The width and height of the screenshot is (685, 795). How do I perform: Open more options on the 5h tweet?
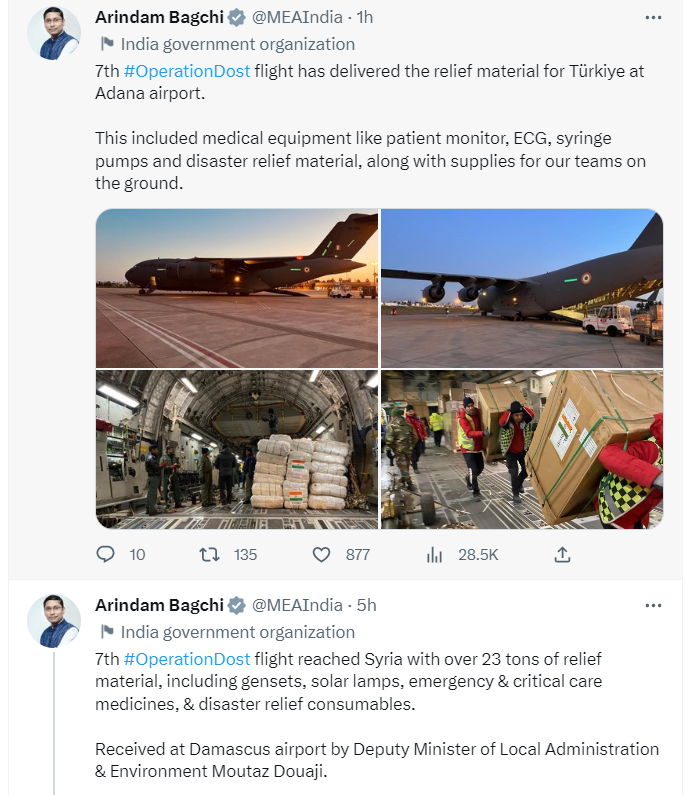[653, 606]
